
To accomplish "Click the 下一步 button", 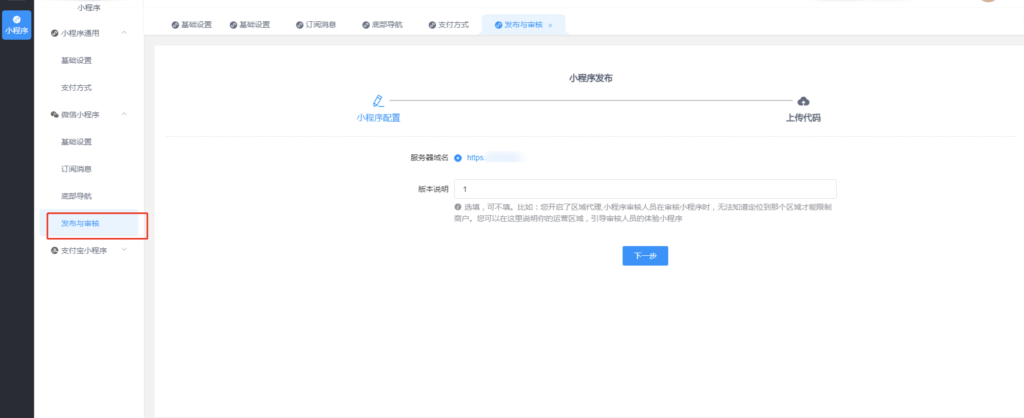I will tap(645, 256).
